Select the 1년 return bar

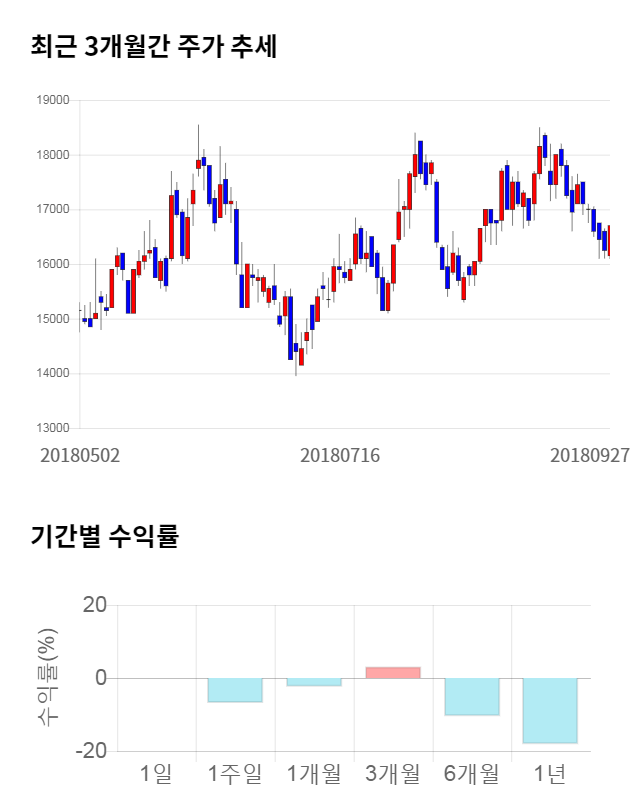550,710
